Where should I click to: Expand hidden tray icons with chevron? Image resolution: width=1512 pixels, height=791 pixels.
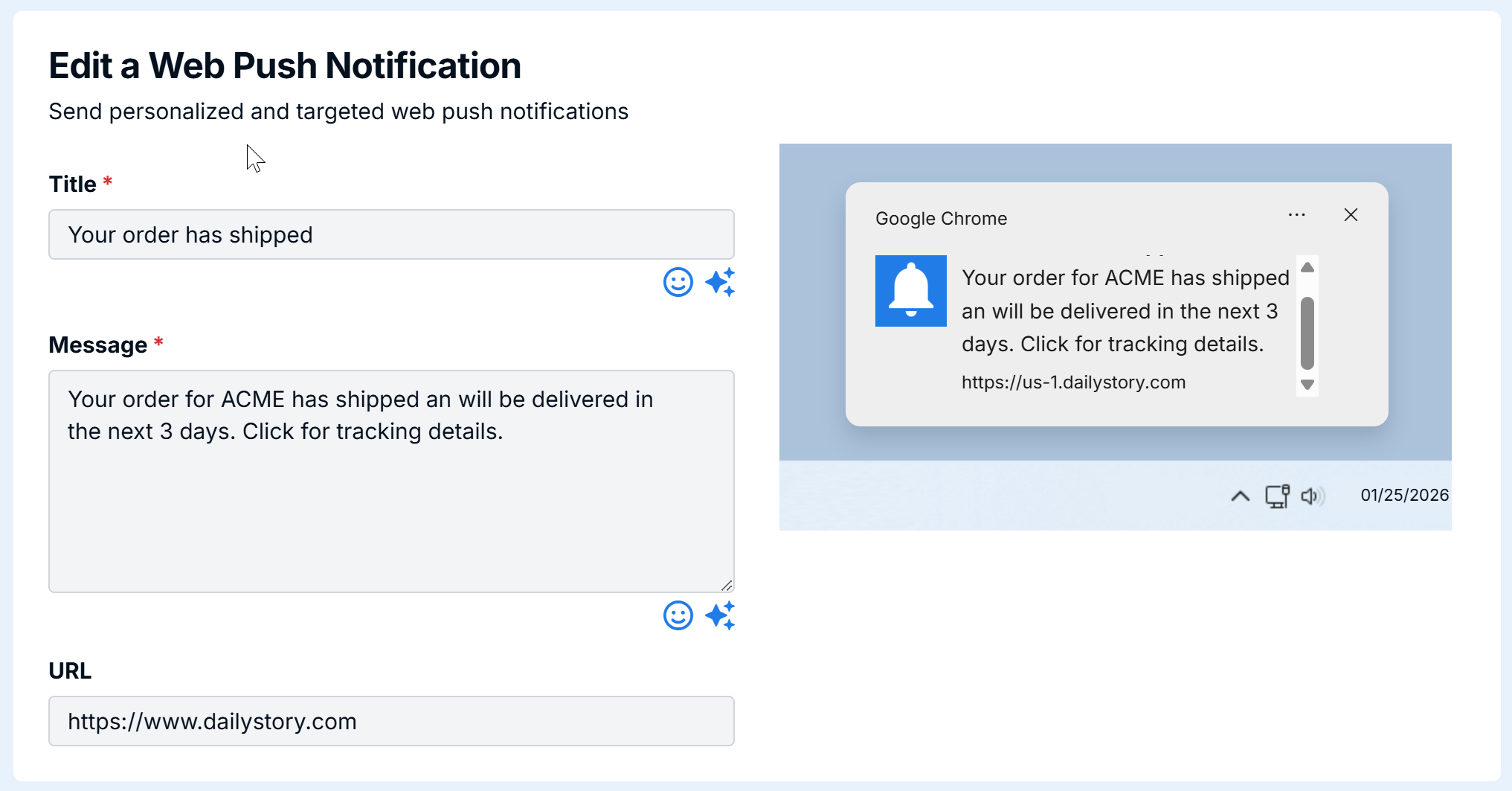(1240, 496)
